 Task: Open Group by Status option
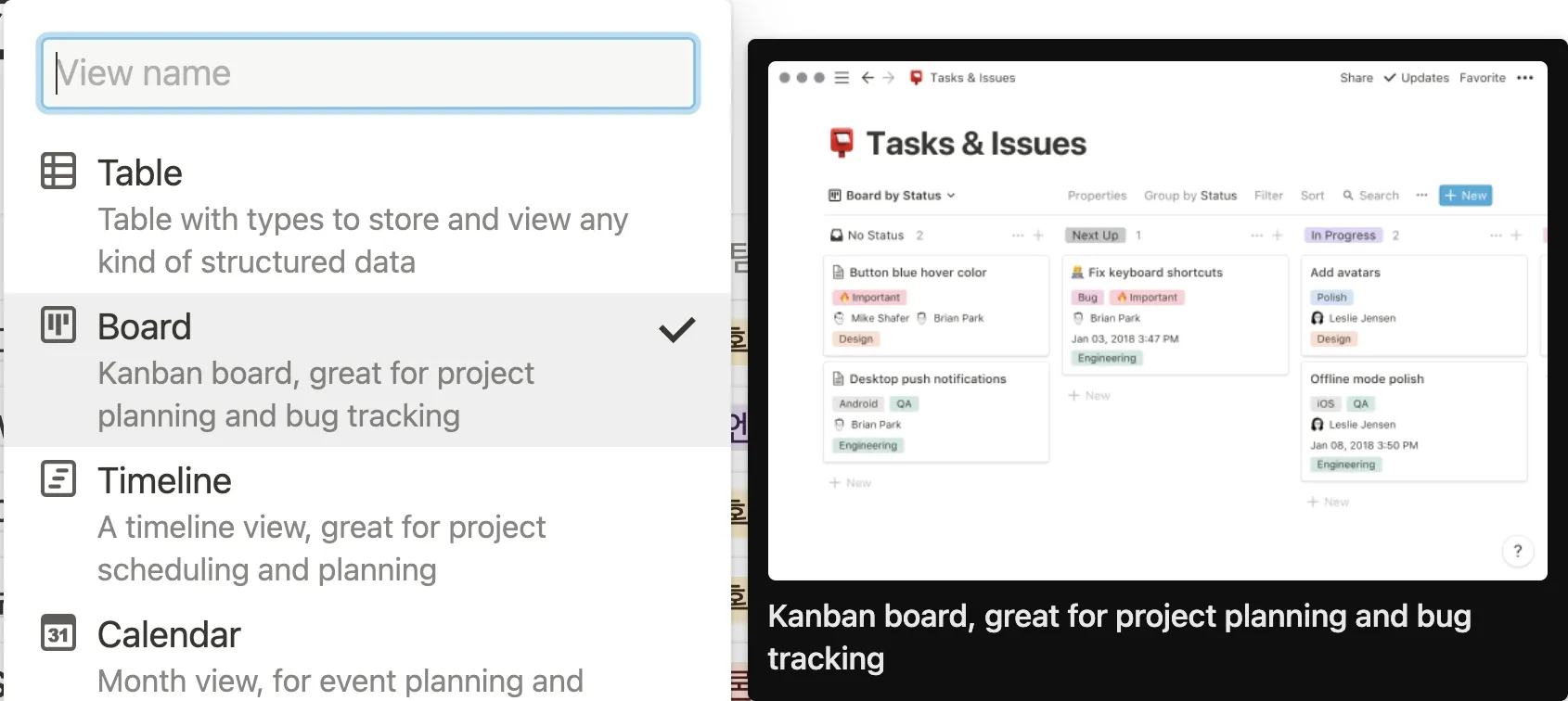pyautogui.click(x=1189, y=196)
